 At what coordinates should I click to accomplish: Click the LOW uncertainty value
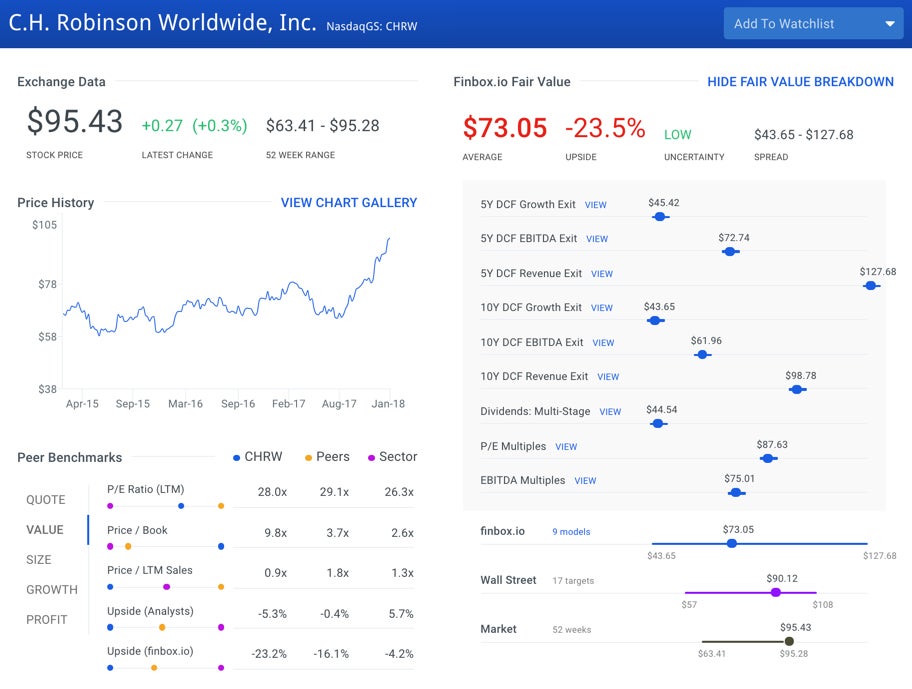point(678,135)
